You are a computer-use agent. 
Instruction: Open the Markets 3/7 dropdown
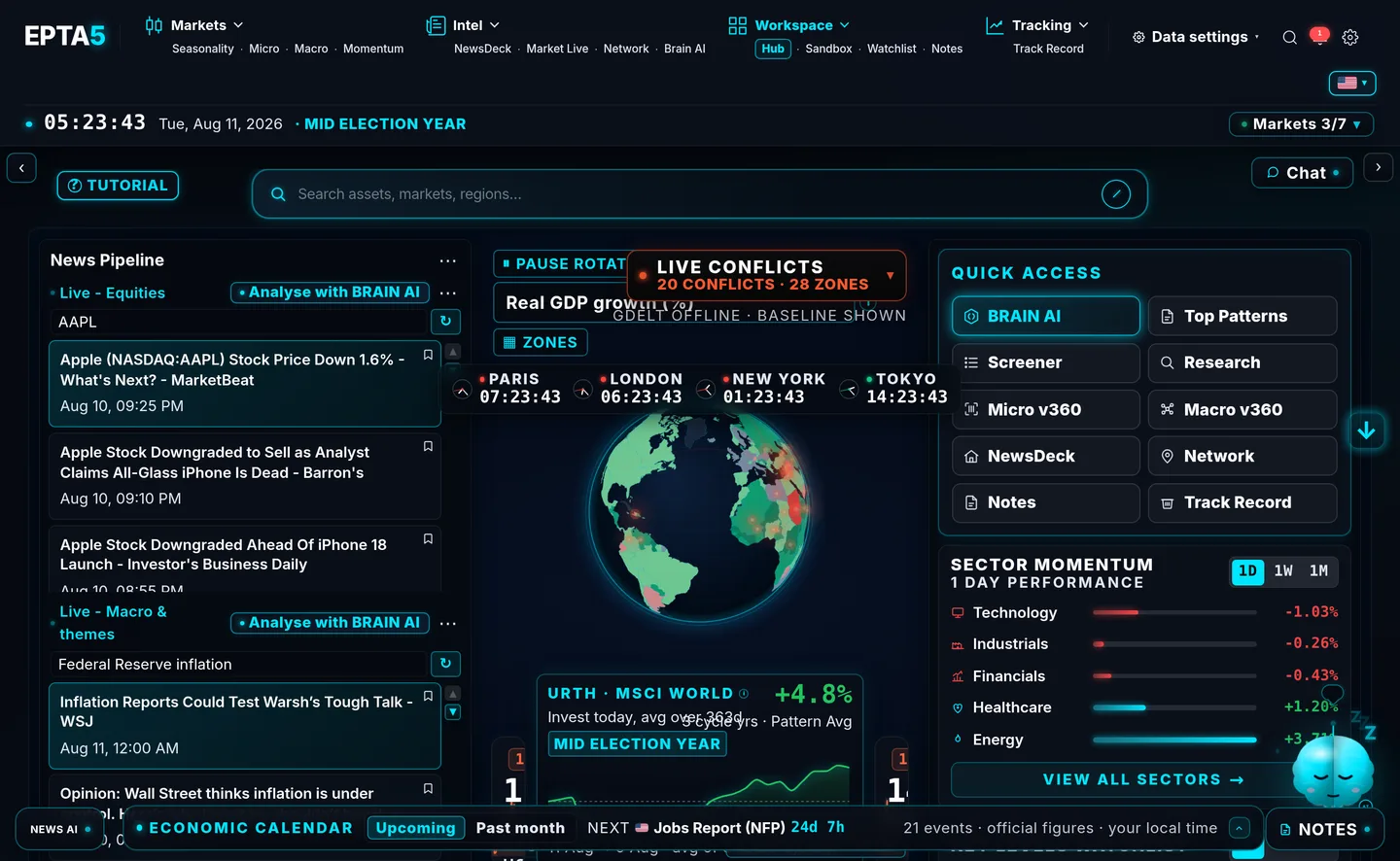pos(1301,124)
